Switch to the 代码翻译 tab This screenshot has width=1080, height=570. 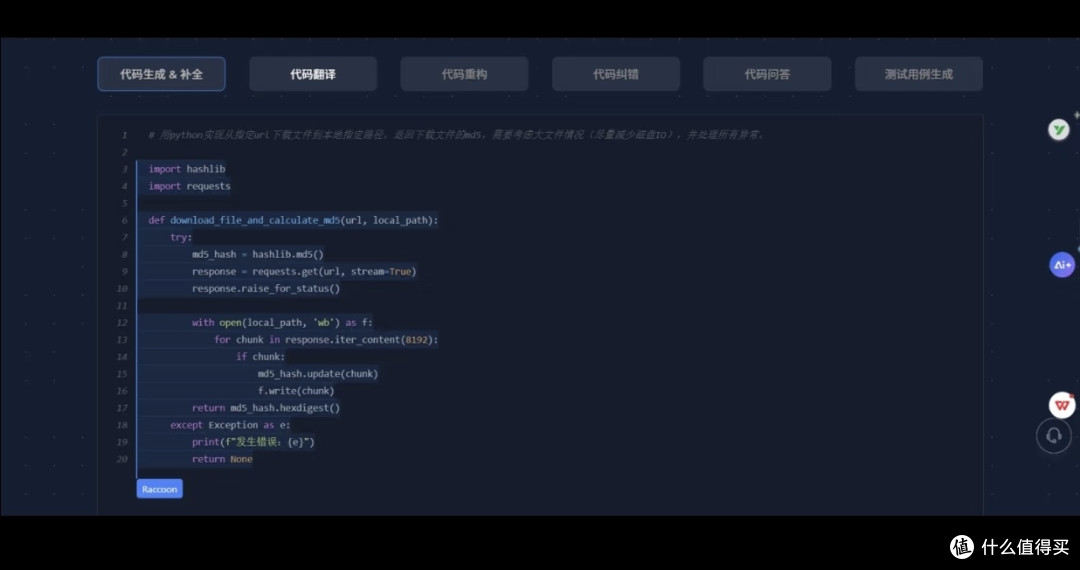(313, 74)
